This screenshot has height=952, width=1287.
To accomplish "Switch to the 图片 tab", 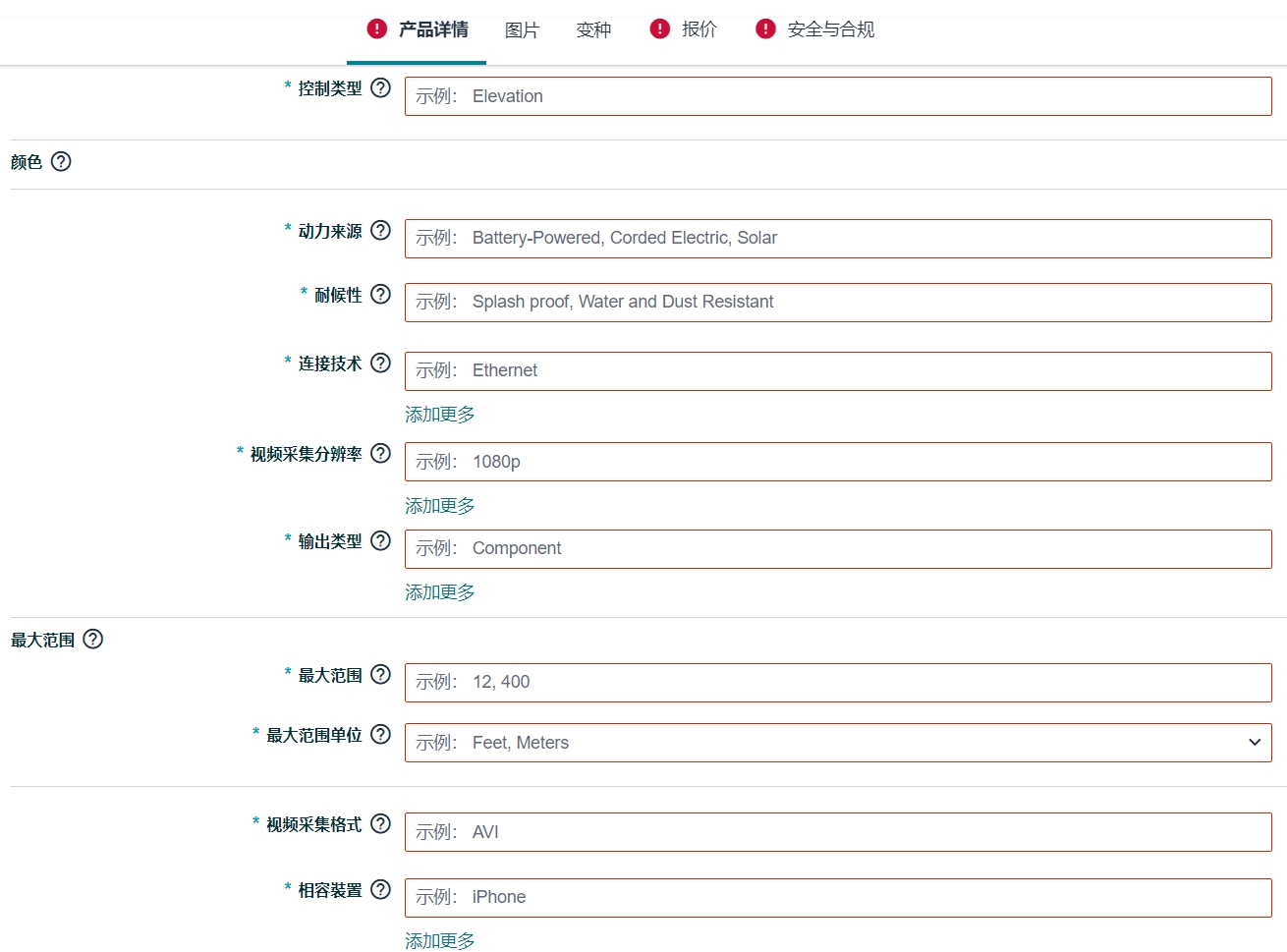I will click(522, 30).
